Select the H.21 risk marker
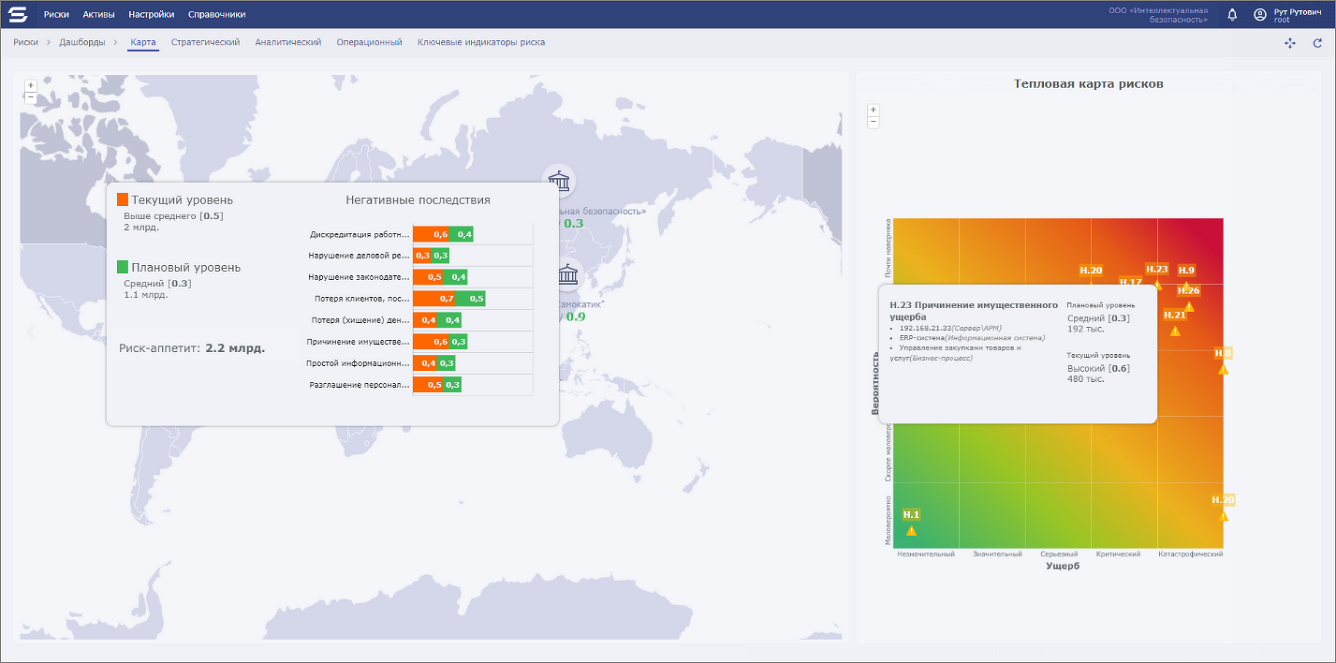 (1175, 329)
